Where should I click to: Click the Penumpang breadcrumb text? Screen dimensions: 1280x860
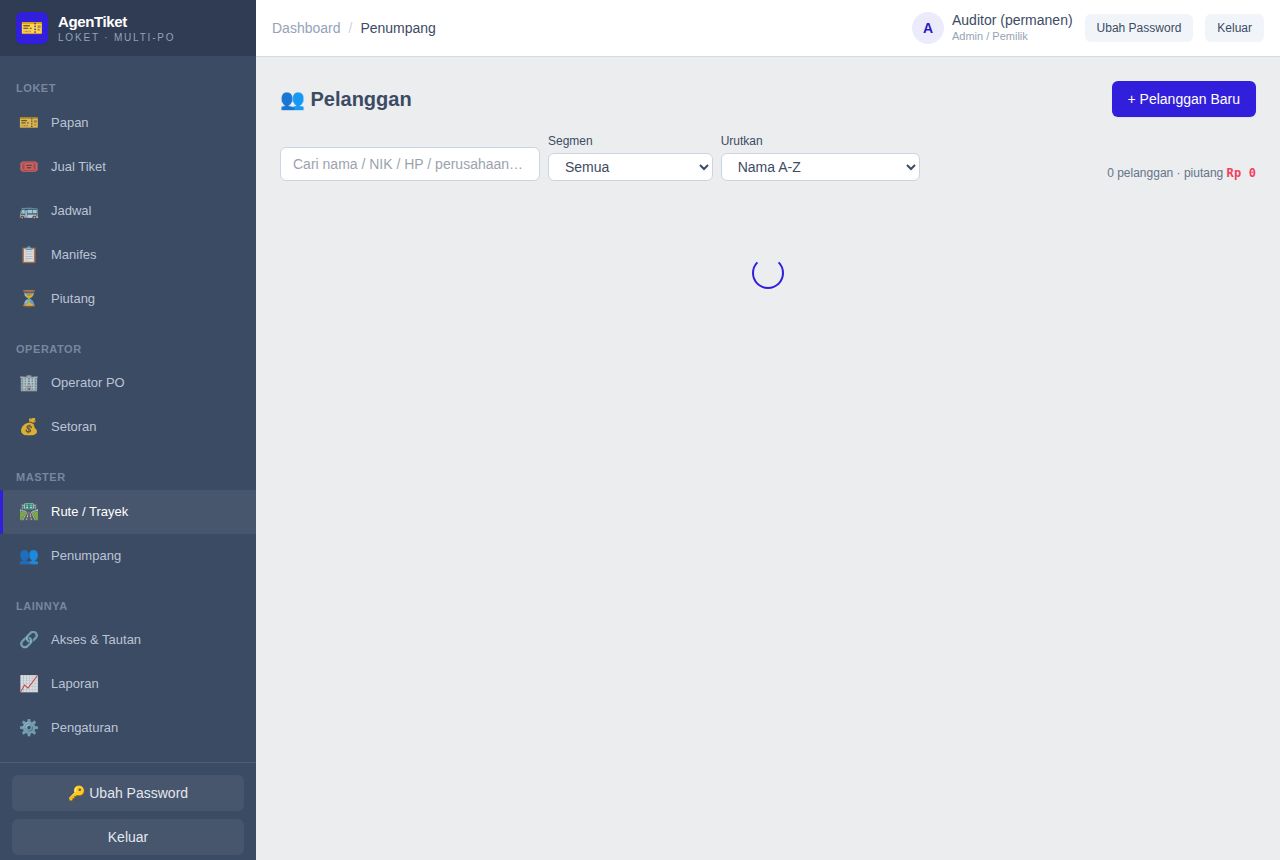click(x=398, y=28)
